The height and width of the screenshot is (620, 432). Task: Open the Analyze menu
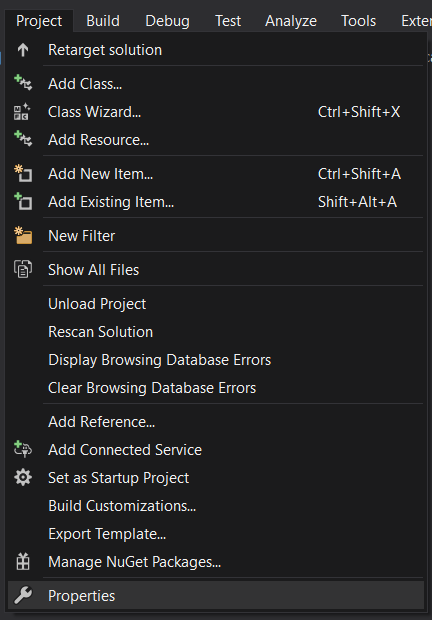(291, 21)
